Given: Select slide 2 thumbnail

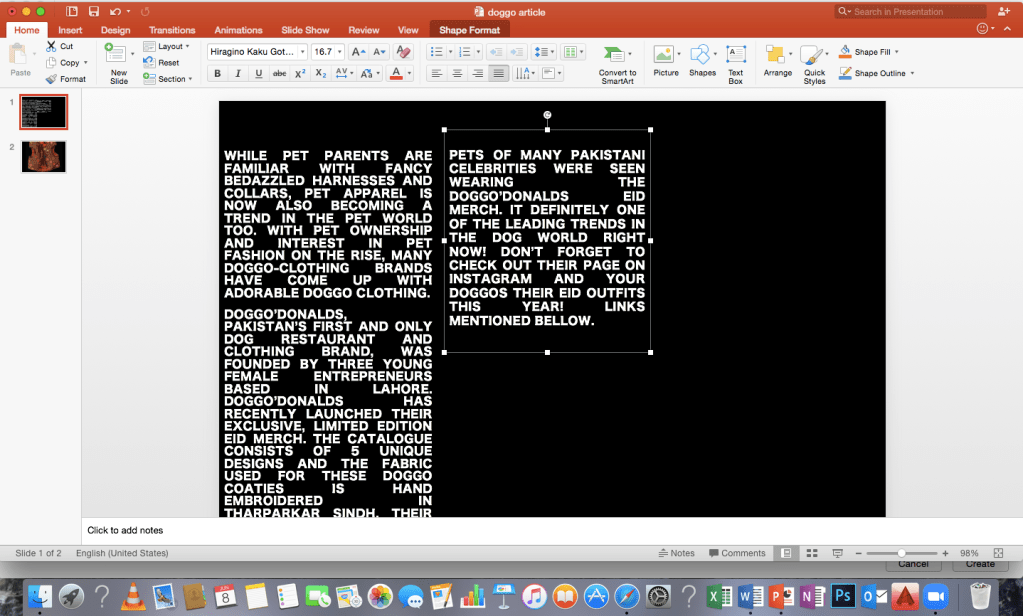Looking at the screenshot, I should 43,157.
